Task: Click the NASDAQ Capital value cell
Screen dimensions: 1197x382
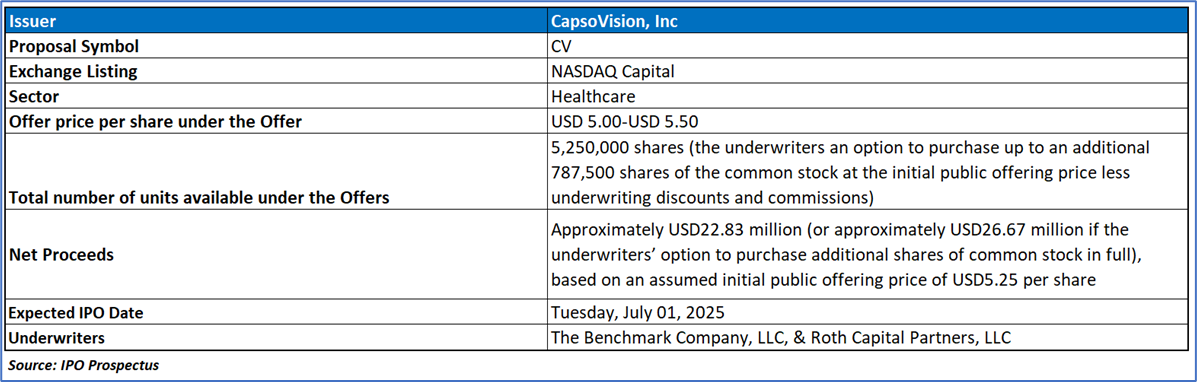Action: coord(870,72)
